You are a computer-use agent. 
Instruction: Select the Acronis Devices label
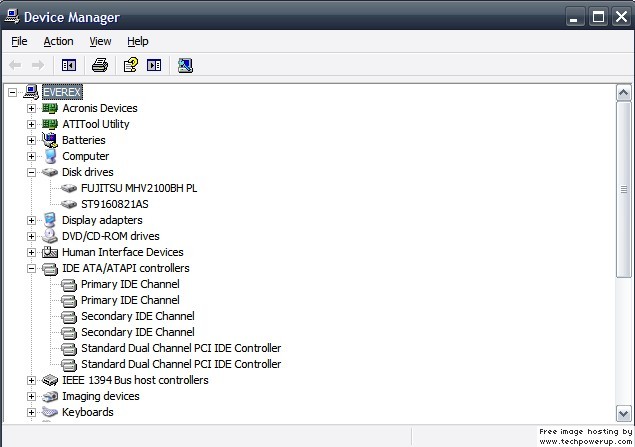[x=100, y=108]
